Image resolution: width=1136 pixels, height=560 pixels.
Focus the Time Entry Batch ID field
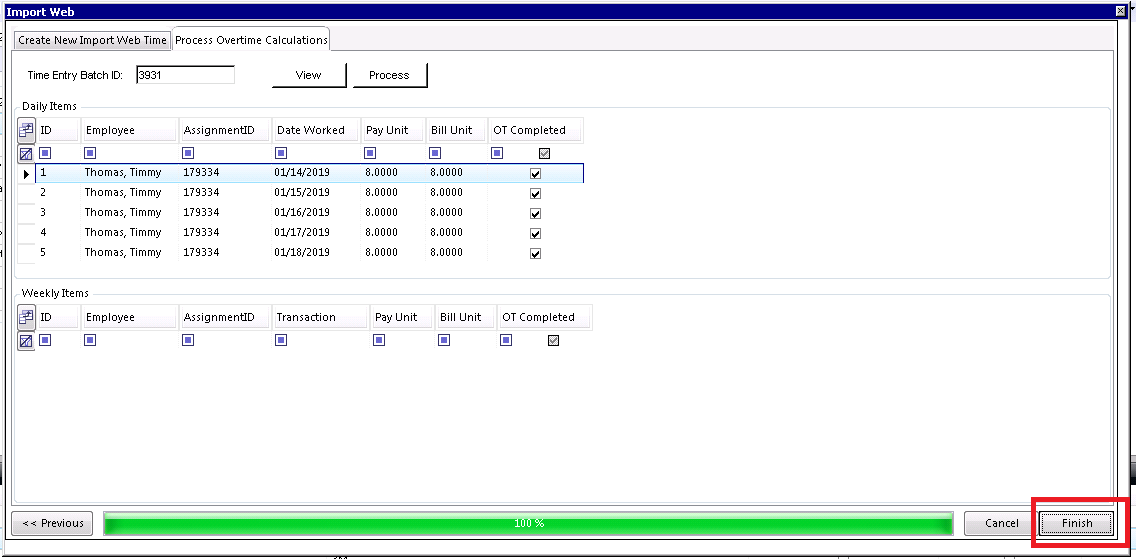[x=185, y=75]
